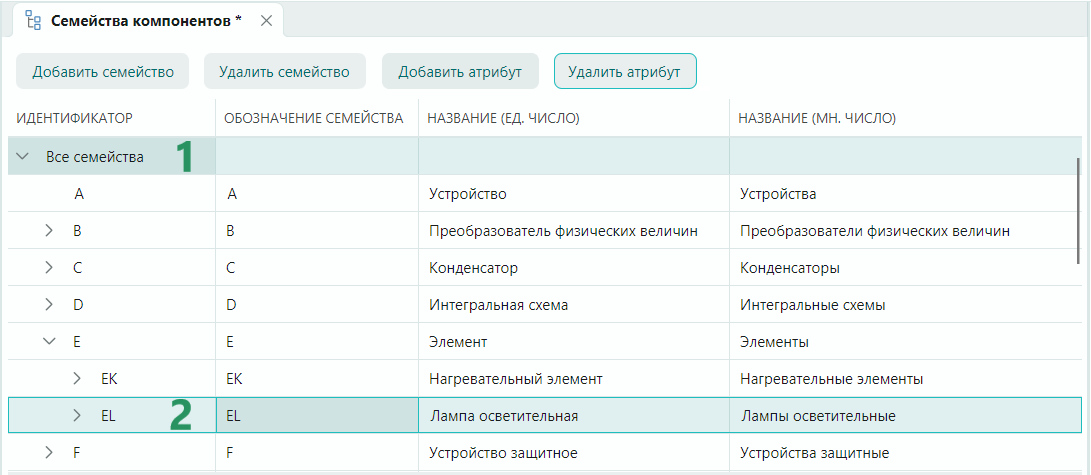Select the B identifier in the tree
1091x475 pixels.
(77, 231)
